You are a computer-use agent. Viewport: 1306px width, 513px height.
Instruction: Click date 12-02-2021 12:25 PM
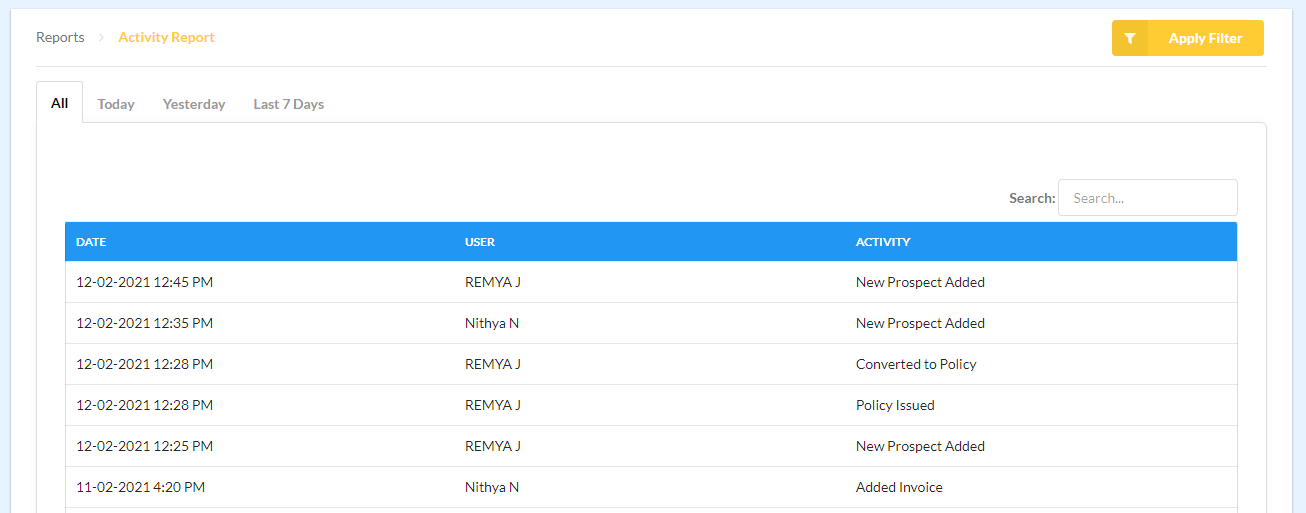(144, 446)
